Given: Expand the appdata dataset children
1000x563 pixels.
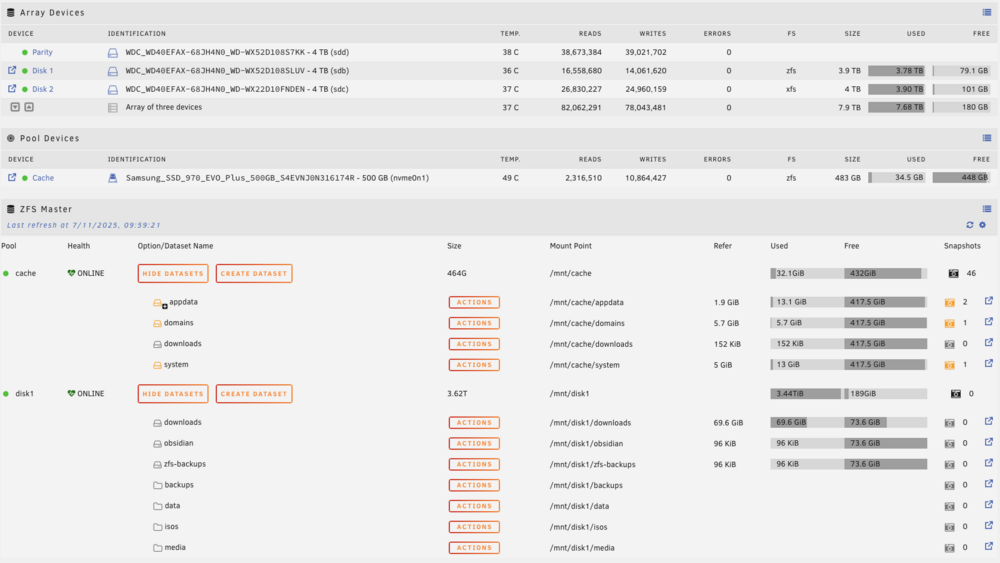Looking at the screenshot, I should [165, 307].
